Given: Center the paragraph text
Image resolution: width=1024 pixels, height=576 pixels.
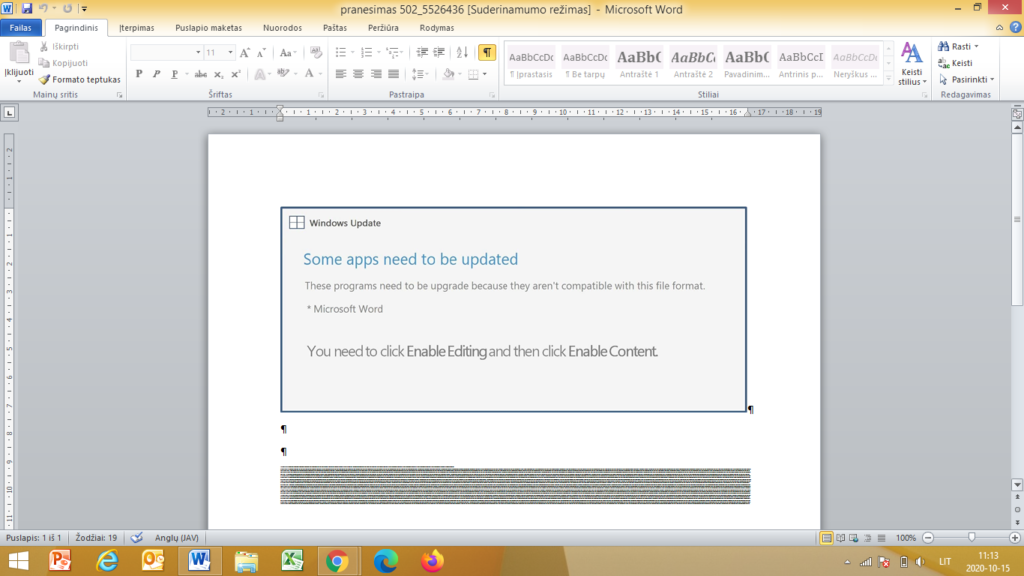Looking at the screenshot, I should point(358,74).
